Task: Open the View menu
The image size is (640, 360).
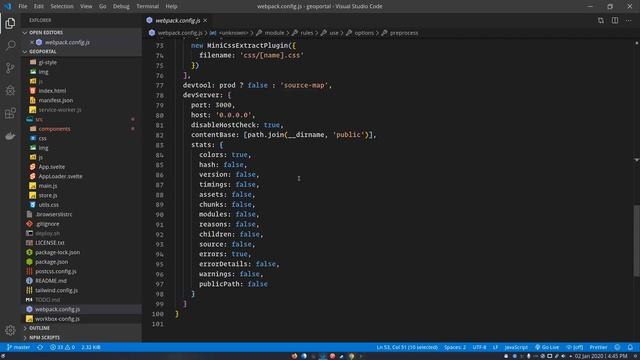Action: click(86, 6)
